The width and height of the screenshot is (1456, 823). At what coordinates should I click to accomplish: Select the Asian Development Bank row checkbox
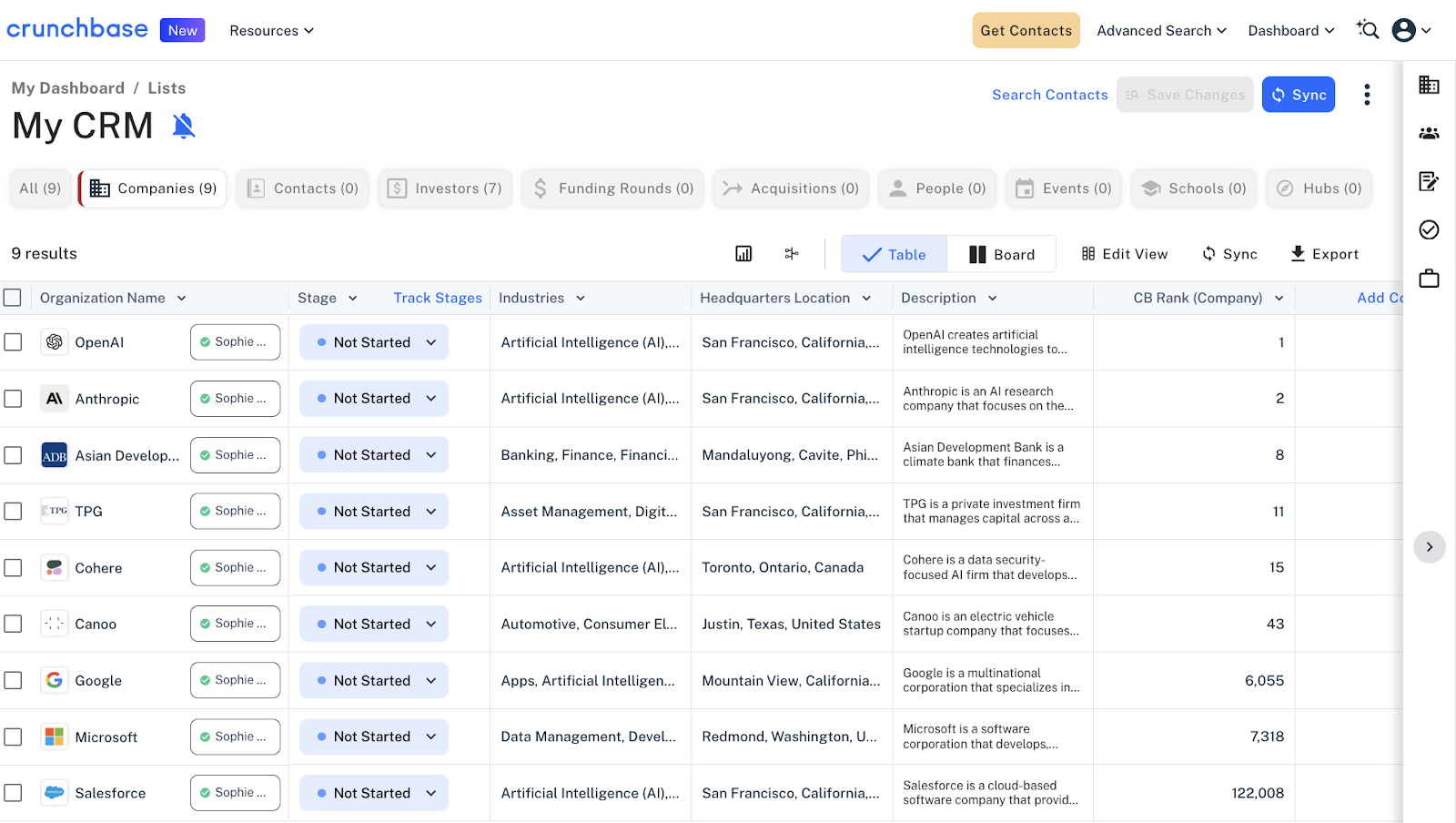pos(13,455)
